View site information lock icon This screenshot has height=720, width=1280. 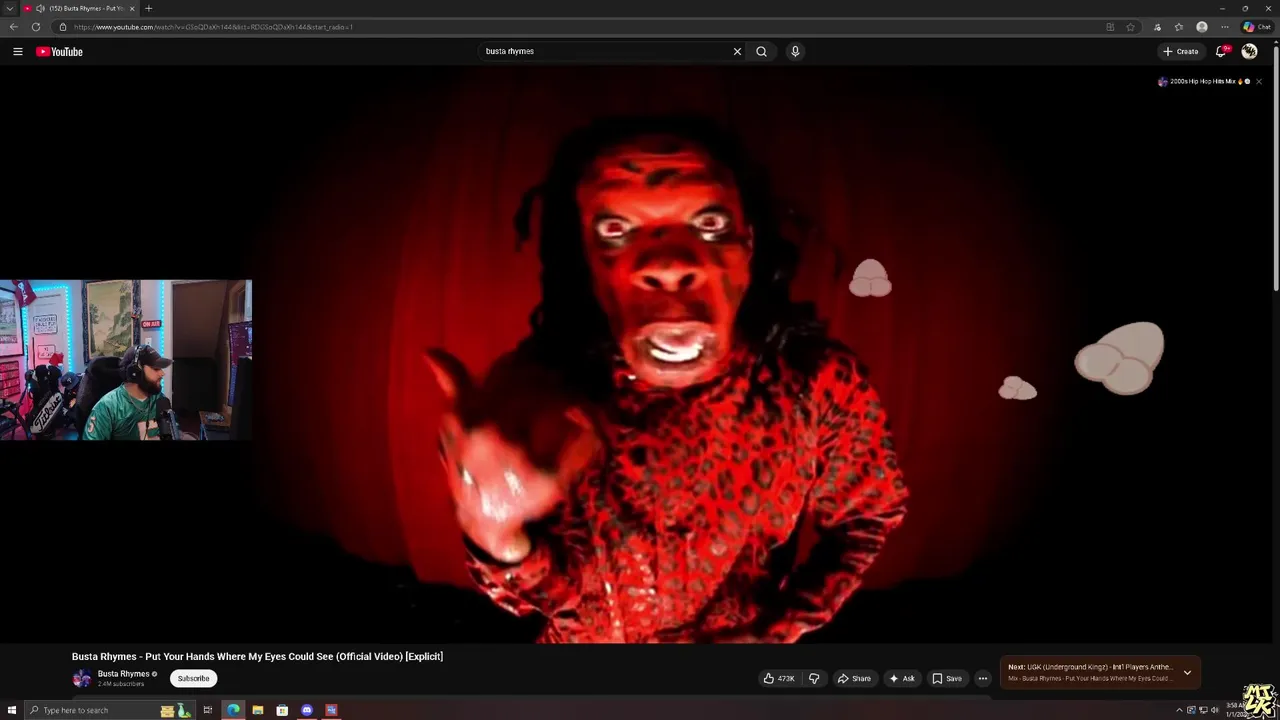62,27
